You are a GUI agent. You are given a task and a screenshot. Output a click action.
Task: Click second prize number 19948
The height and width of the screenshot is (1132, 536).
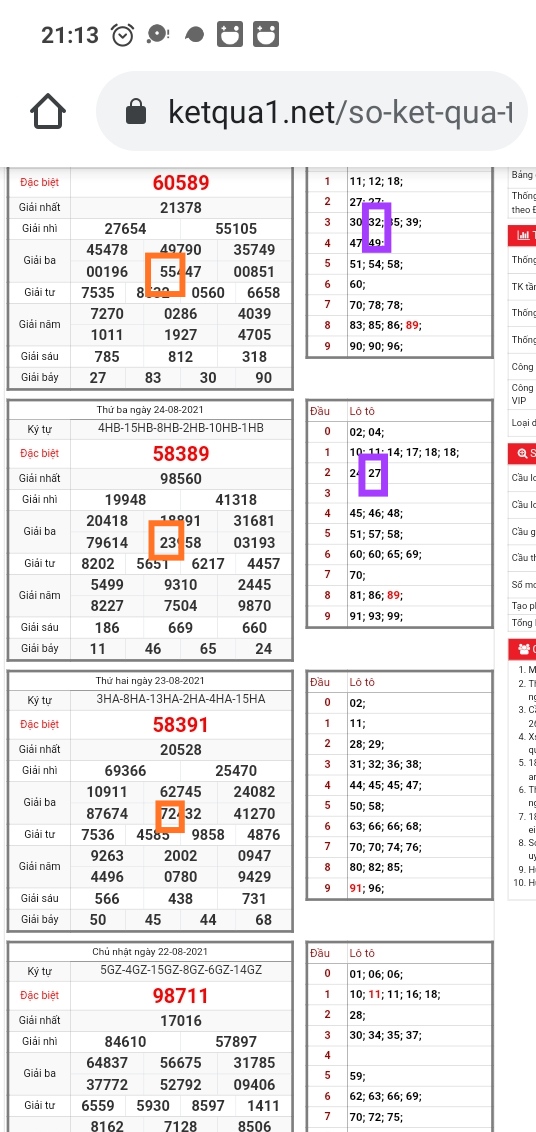click(125, 500)
